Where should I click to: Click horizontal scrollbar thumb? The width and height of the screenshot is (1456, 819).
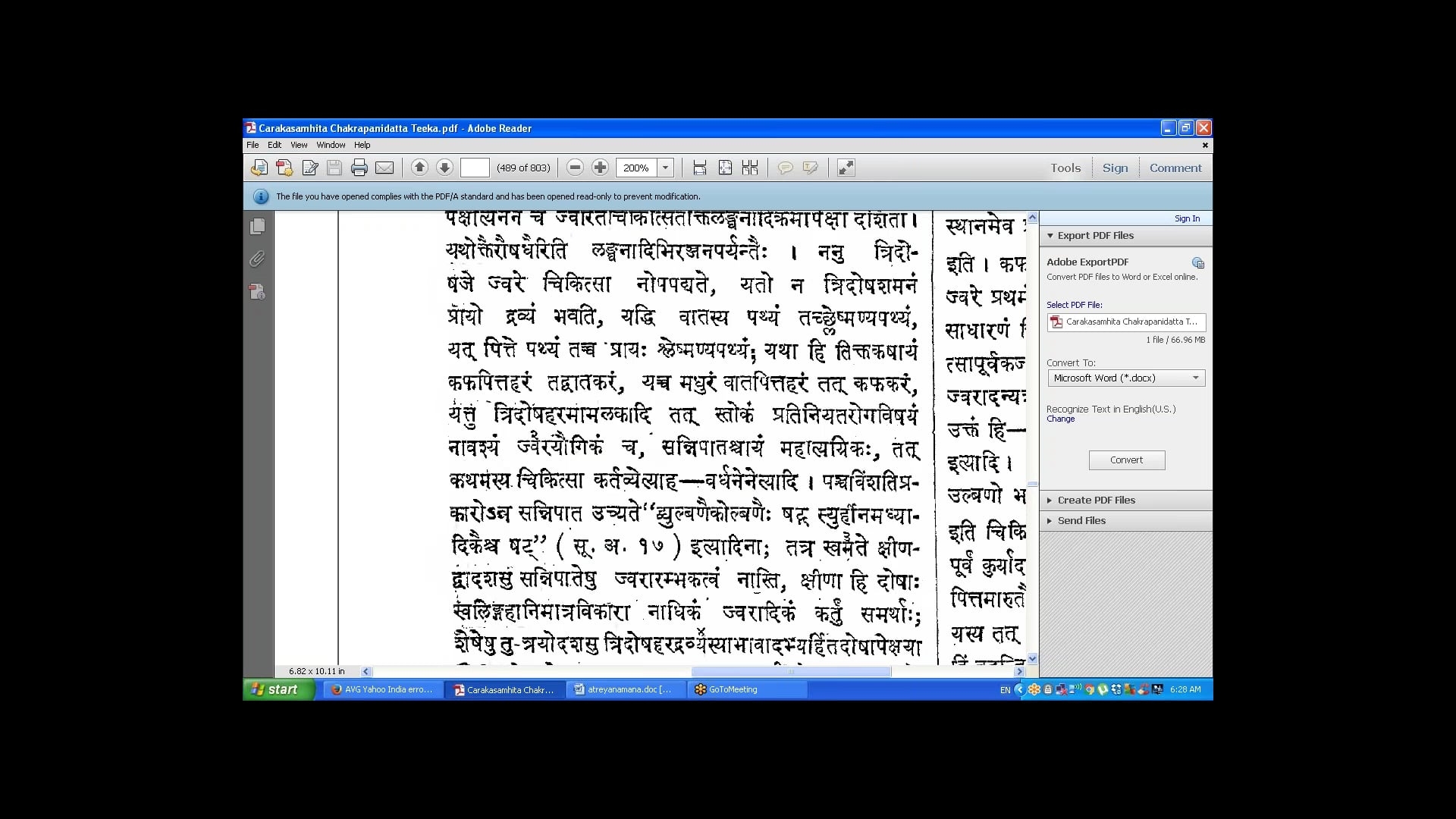[x=790, y=671]
